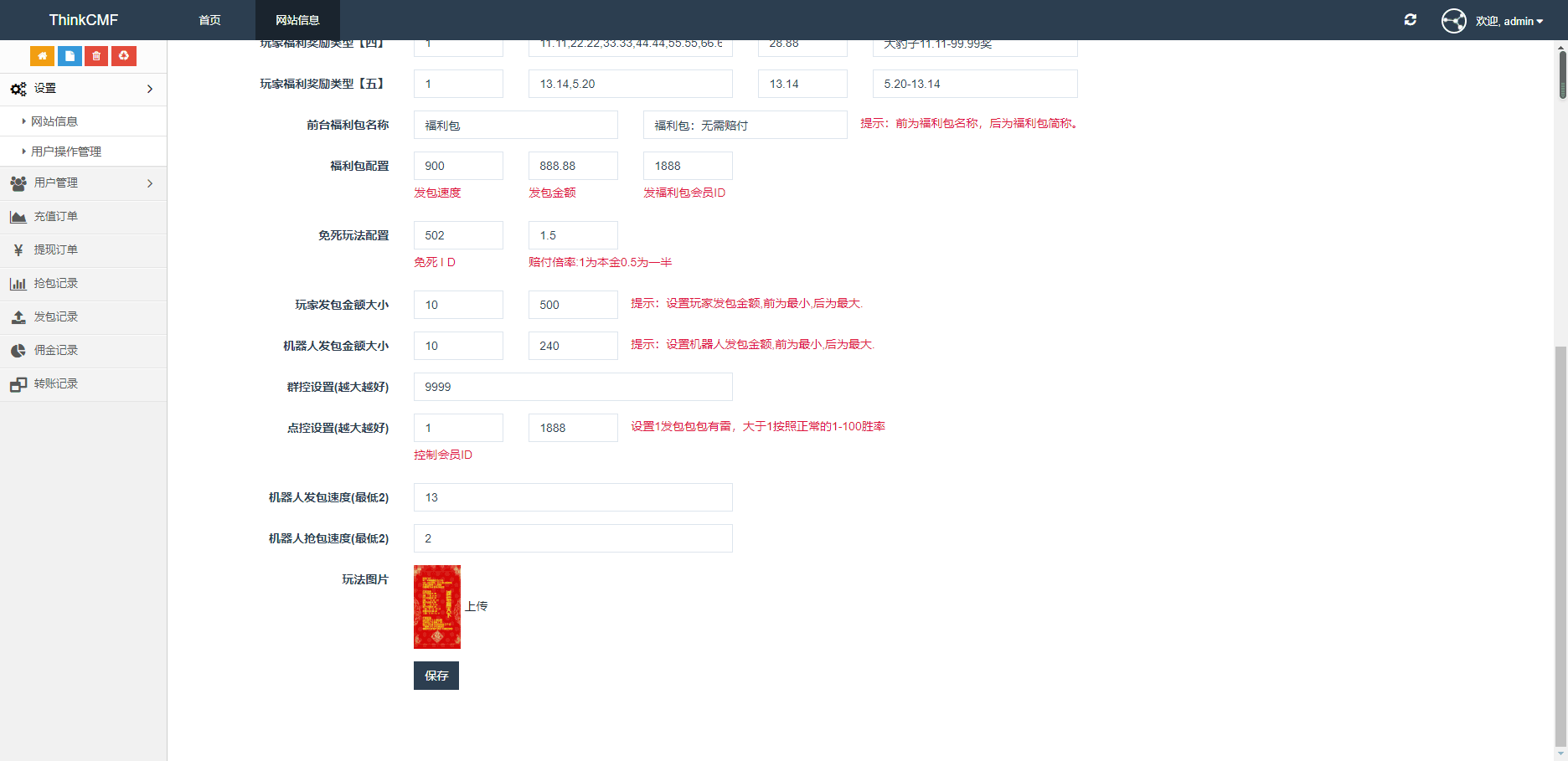Click the 玩法图片 red thumbnail image
This screenshot has height=761, width=1568.
click(437, 607)
